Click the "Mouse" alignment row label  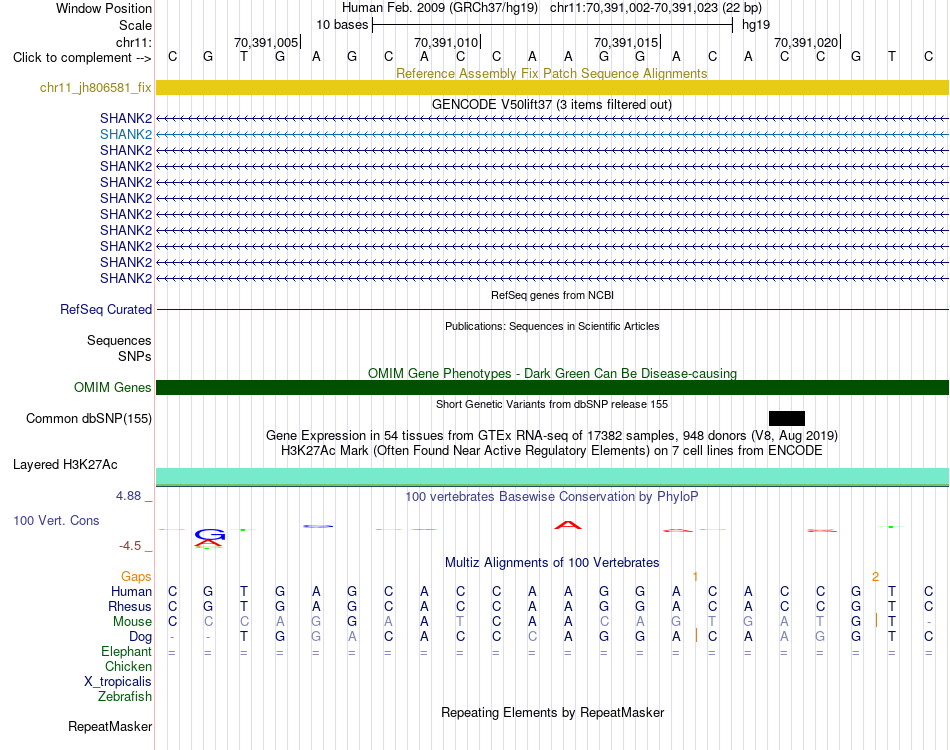[132, 622]
